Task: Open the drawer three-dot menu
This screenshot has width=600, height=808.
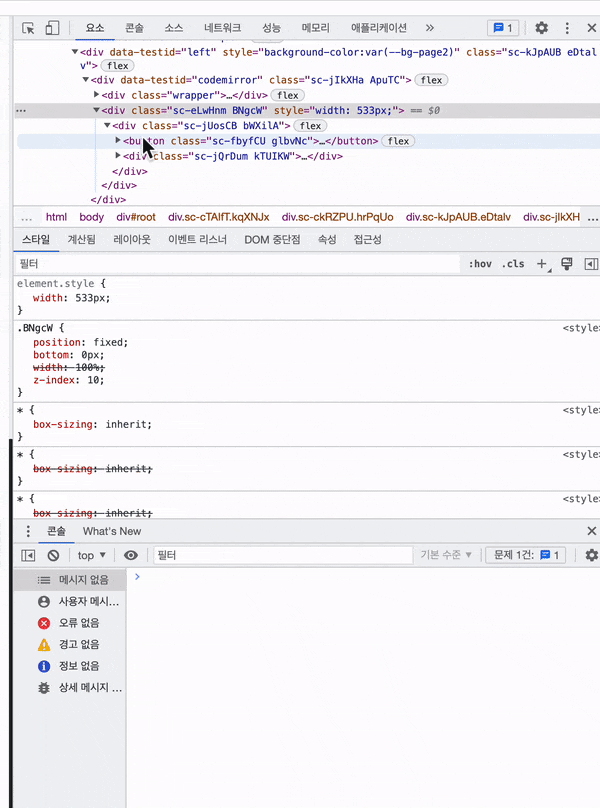Action: click(x=28, y=531)
